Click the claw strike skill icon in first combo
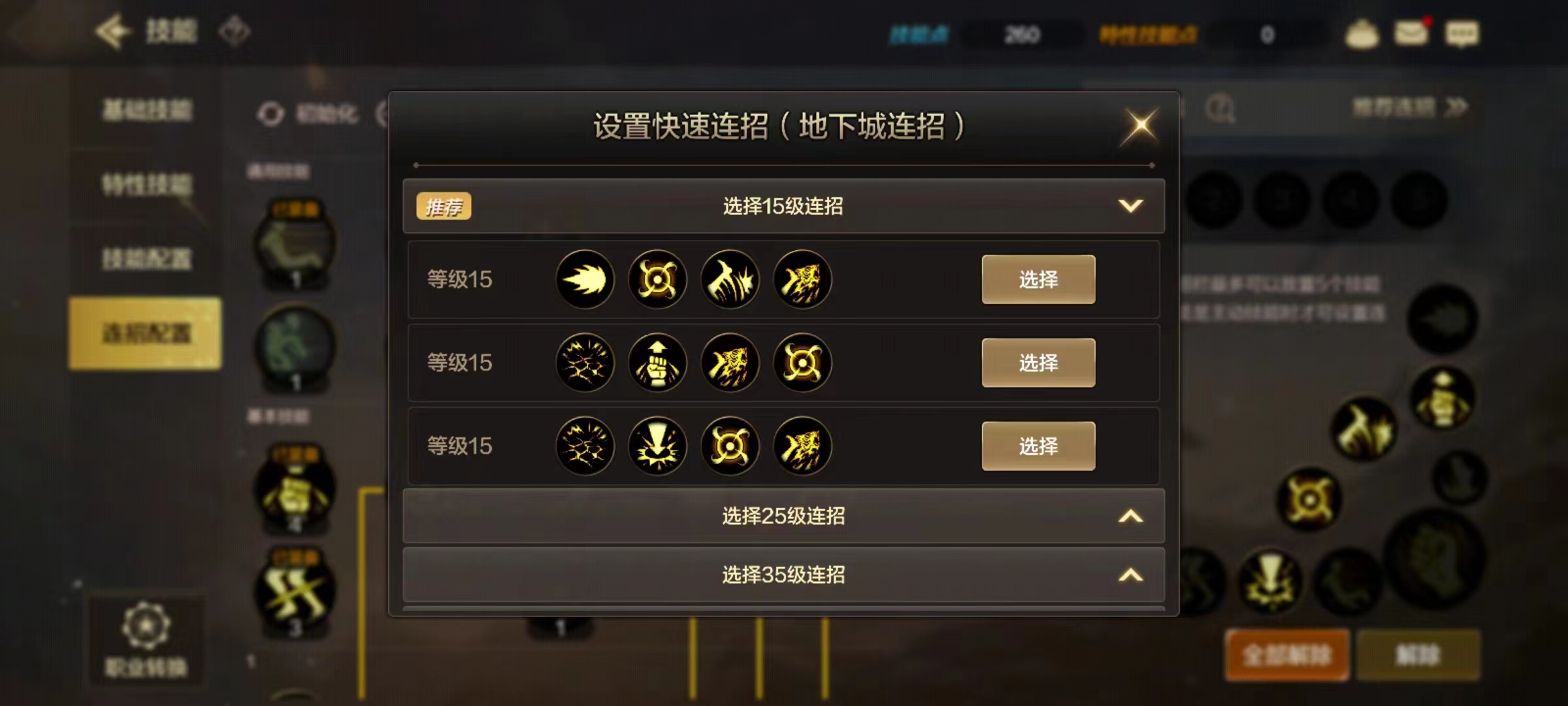Image resolution: width=1568 pixels, height=706 pixels. (x=730, y=279)
